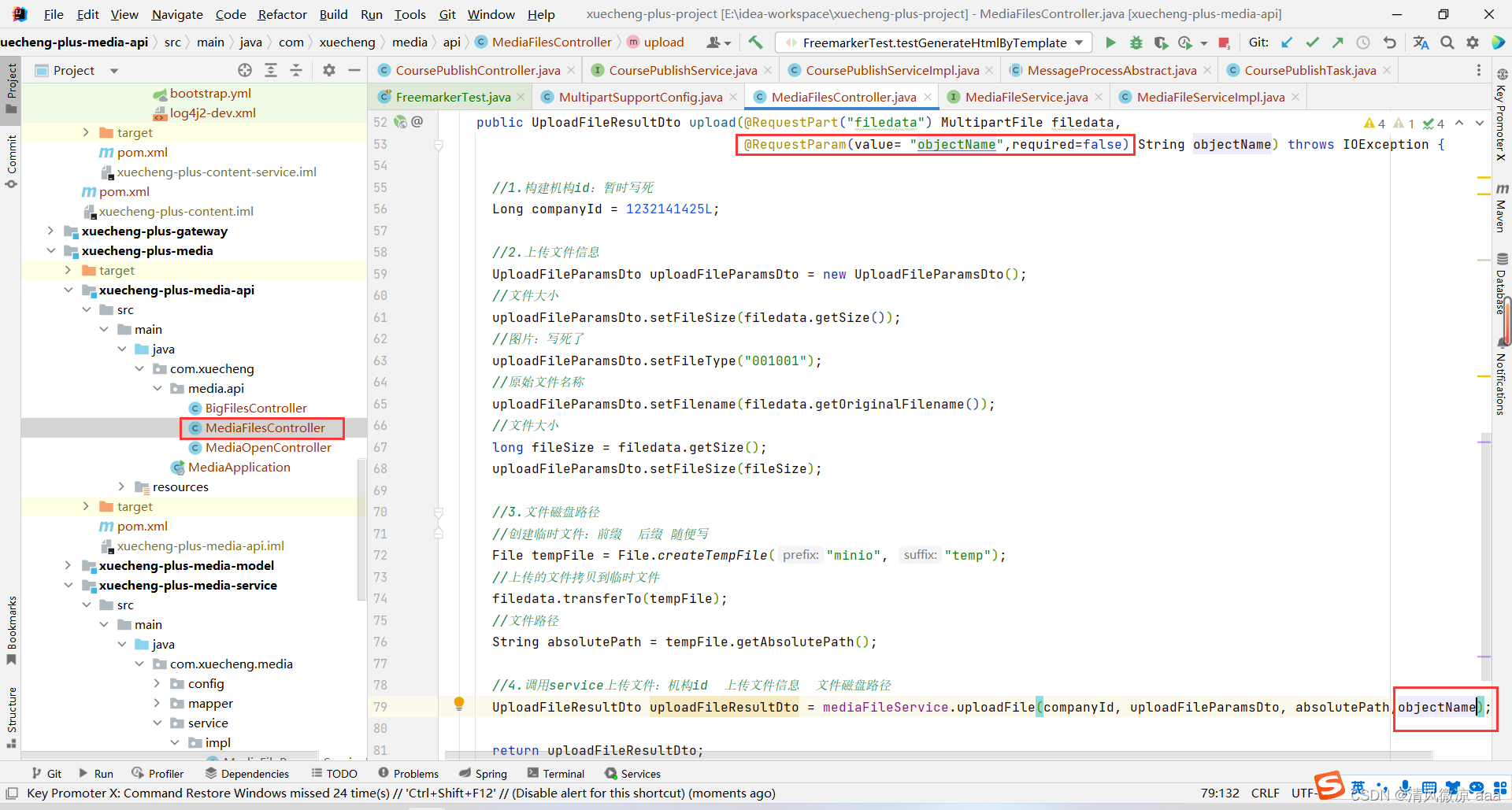Switch to CoursePublishController.java tab
1512x810 pixels.
[477, 70]
